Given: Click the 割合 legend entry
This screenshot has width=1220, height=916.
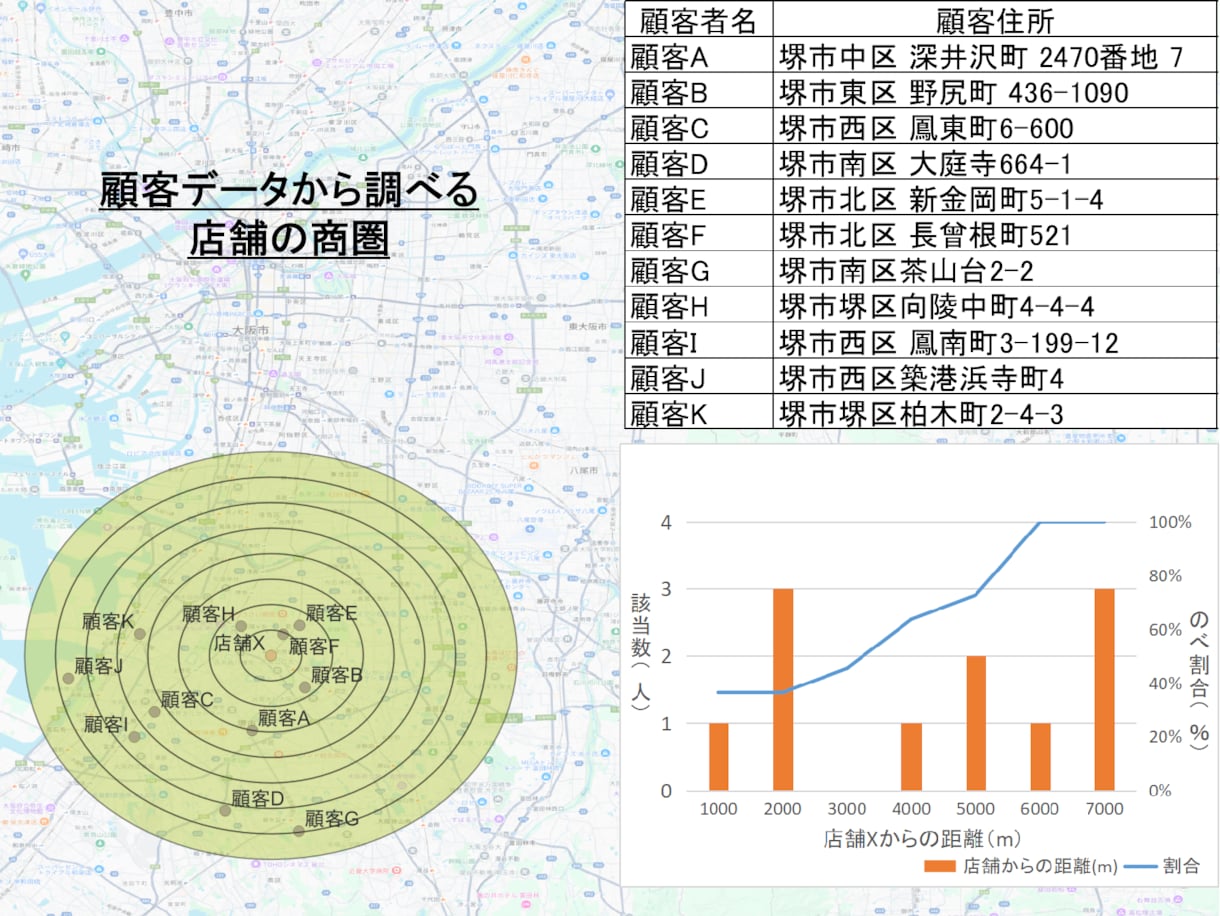Looking at the screenshot, I should [1162, 866].
